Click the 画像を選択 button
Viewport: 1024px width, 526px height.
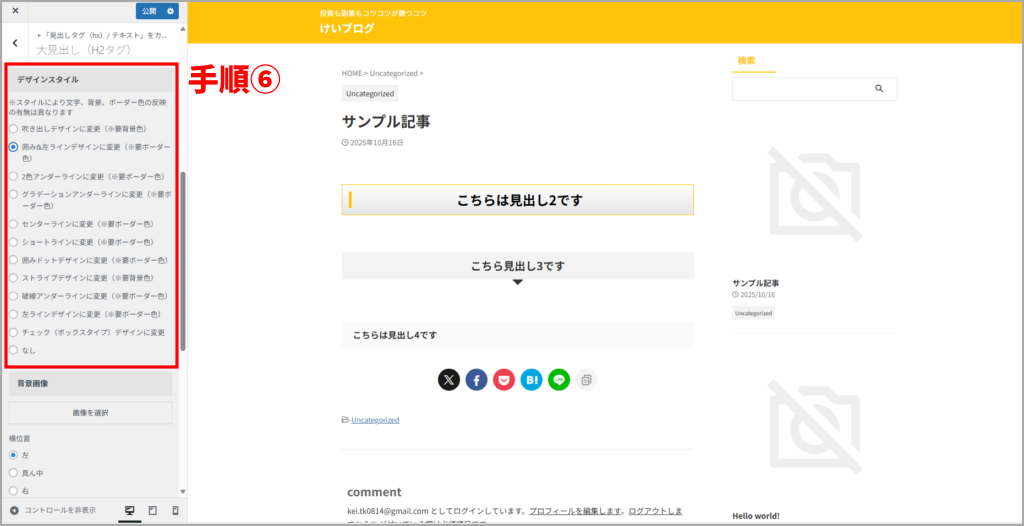(x=90, y=412)
